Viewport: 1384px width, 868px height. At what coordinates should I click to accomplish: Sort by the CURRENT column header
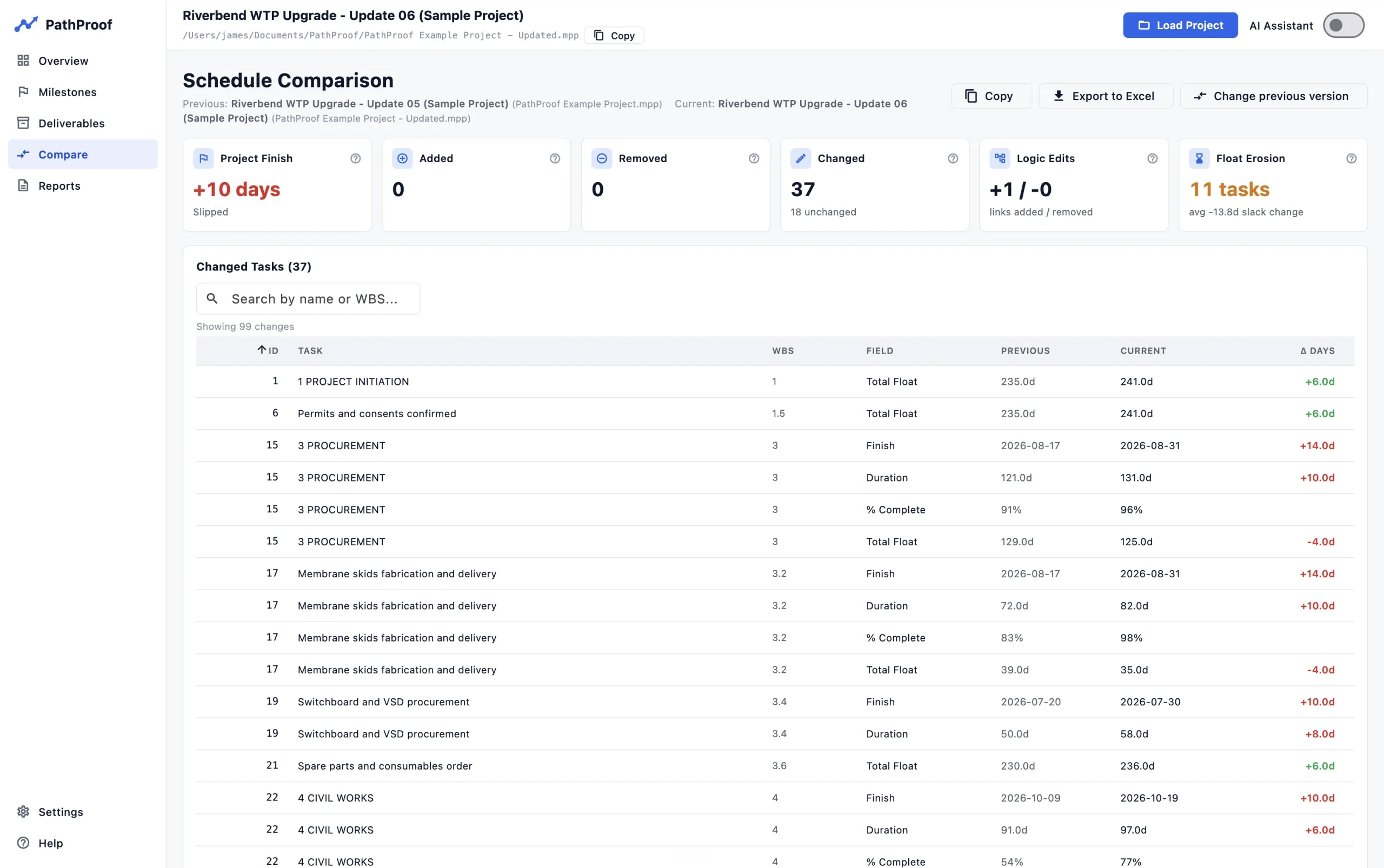pyautogui.click(x=1143, y=351)
